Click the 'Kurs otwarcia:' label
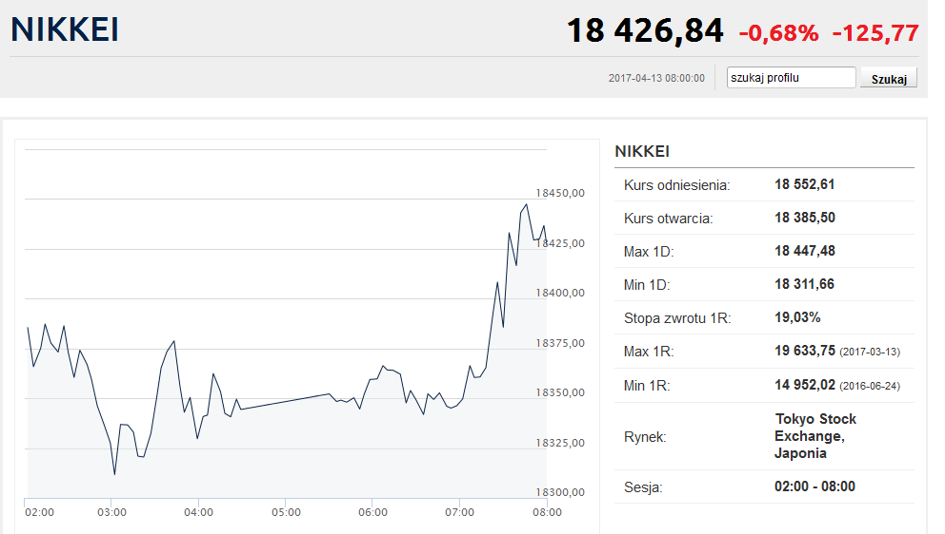This screenshot has width=945, height=534. click(x=668, y=218)
